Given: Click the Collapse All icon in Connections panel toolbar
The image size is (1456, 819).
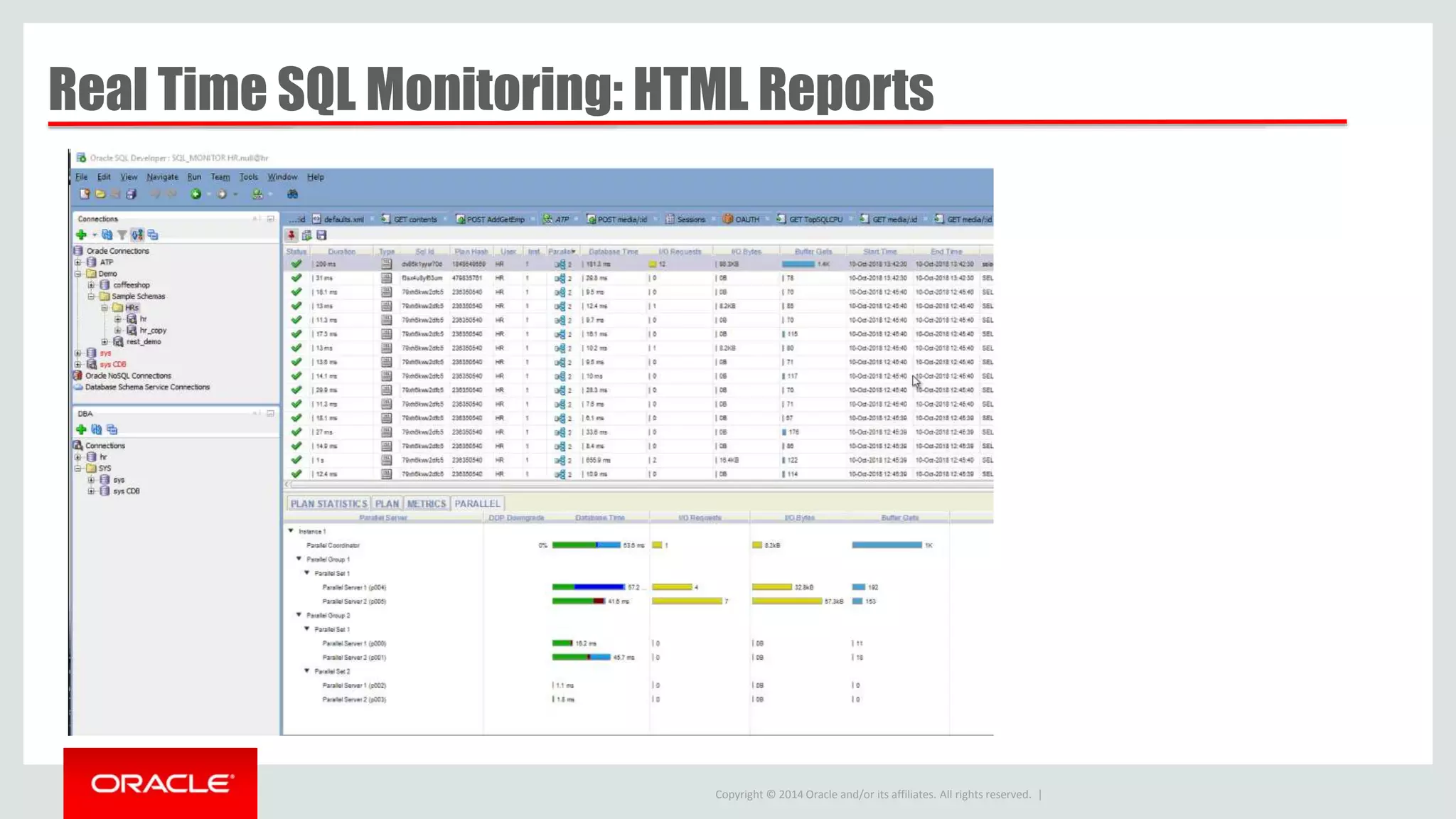Looking at the screenshot, I should pos(153,235).
